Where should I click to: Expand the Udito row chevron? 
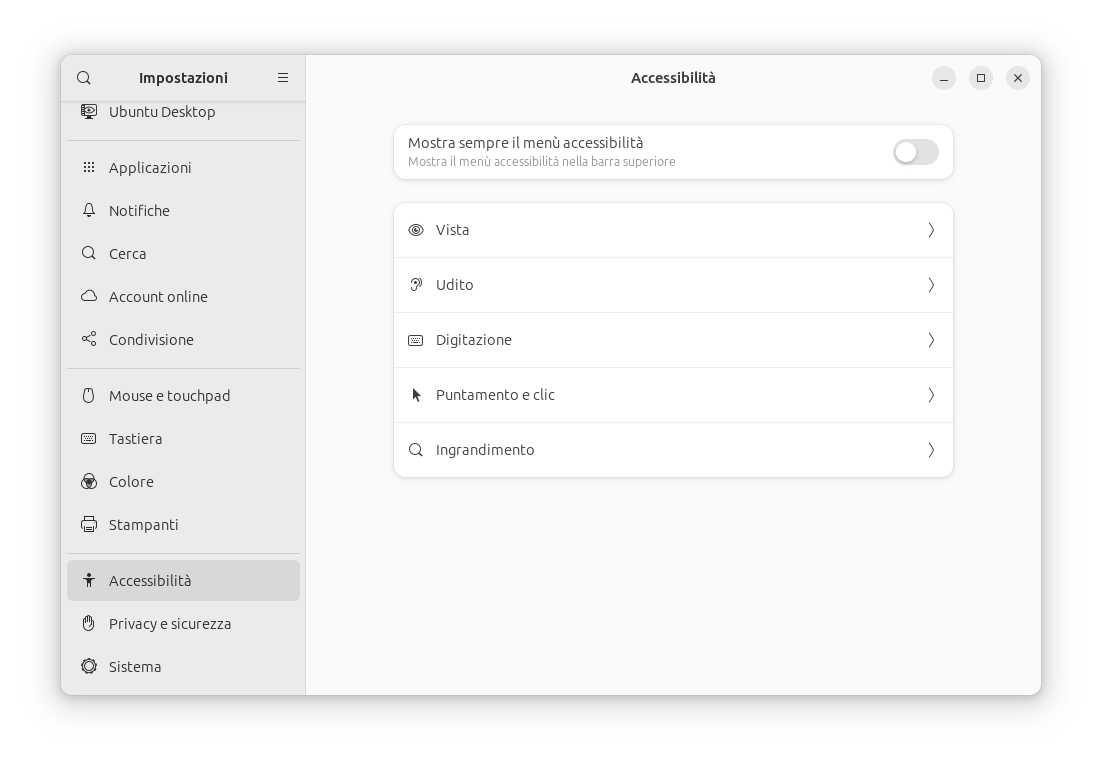(930, 285)
